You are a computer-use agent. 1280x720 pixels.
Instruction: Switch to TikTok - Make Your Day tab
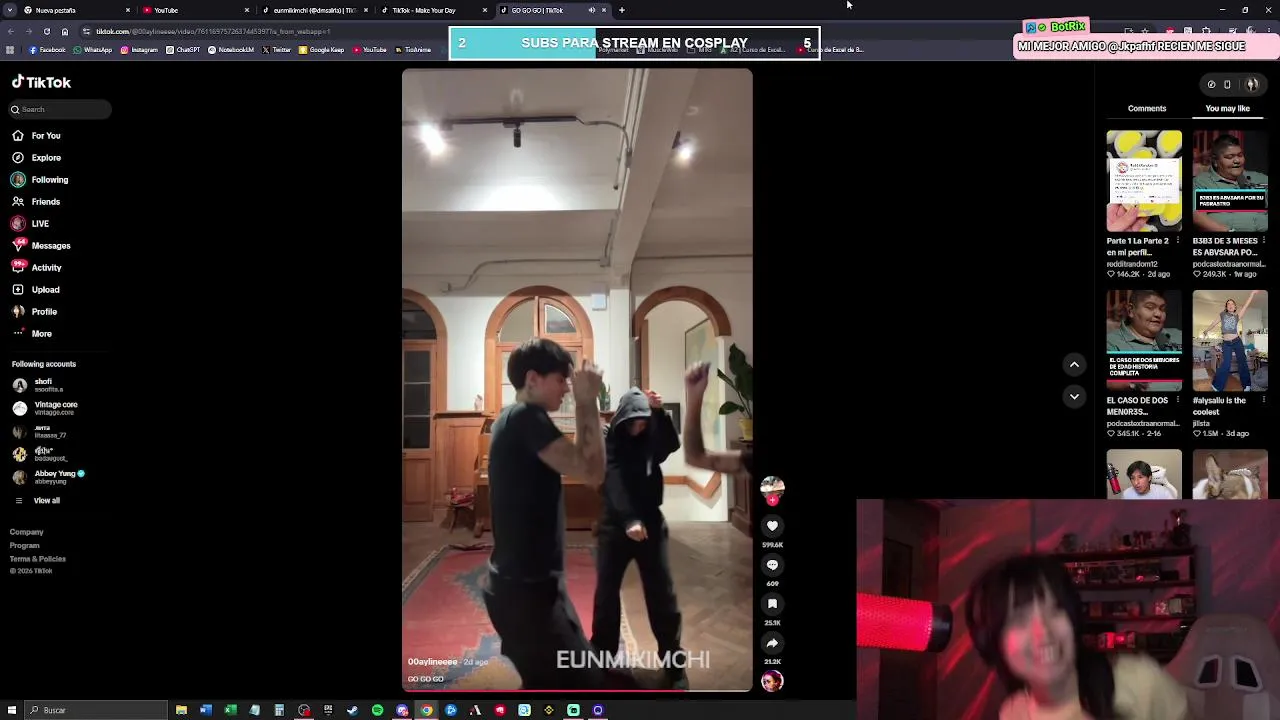pos(433,10)
